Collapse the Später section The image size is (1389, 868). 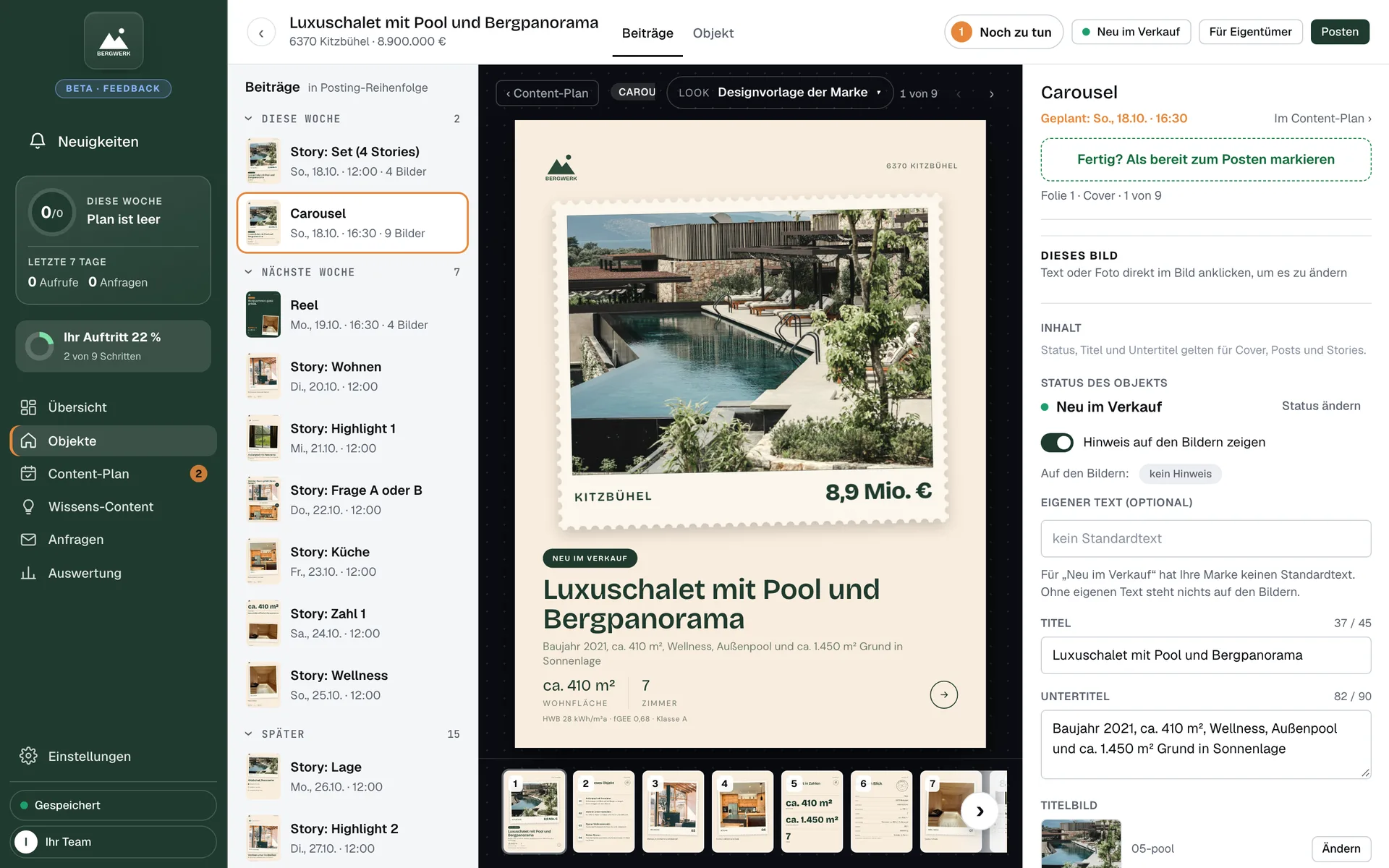[248, 733]
